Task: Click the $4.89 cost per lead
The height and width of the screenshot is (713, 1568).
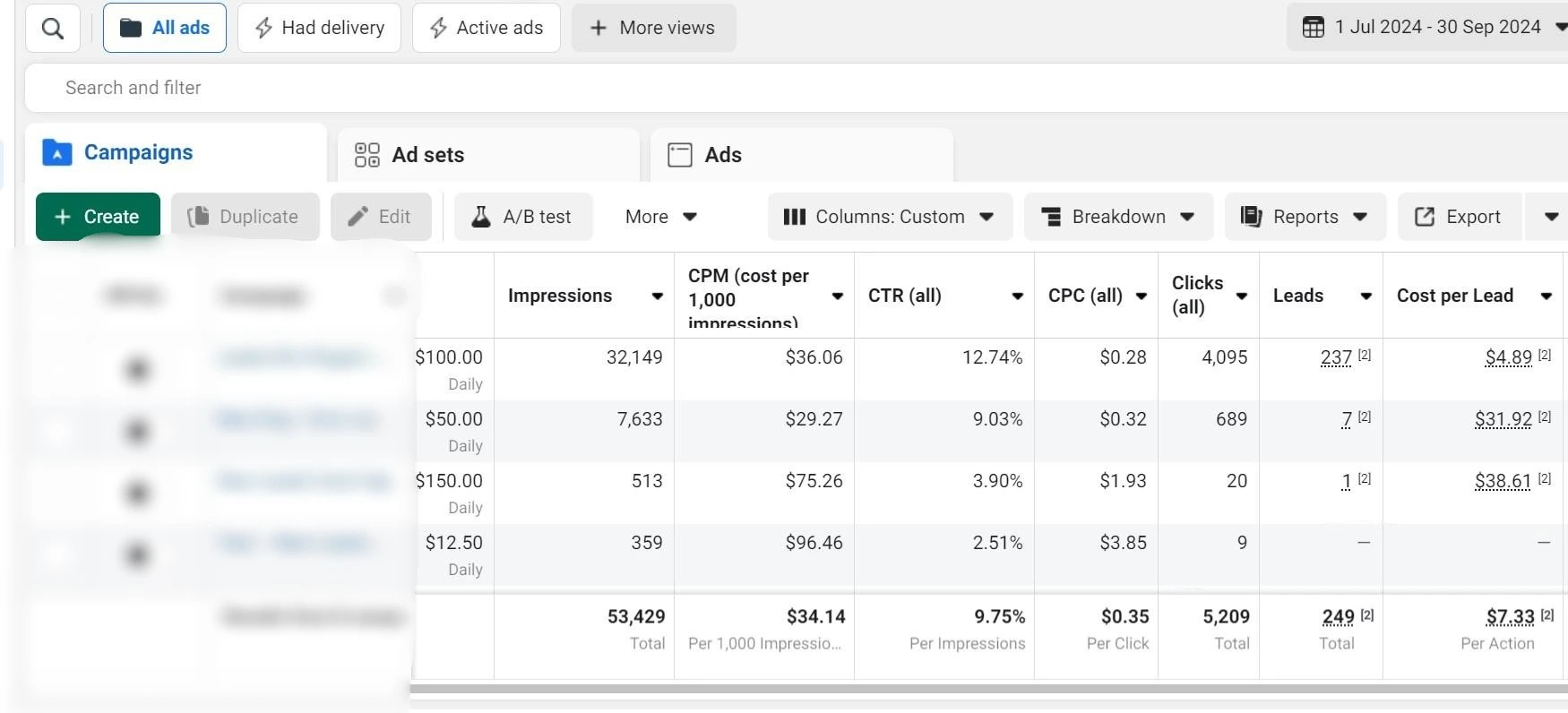Action: (x=1508, y=357)
